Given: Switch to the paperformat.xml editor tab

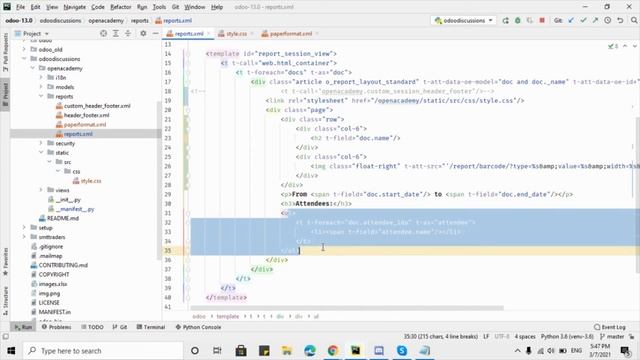Looking at the screenshot, I should click(x=290, y=33).
